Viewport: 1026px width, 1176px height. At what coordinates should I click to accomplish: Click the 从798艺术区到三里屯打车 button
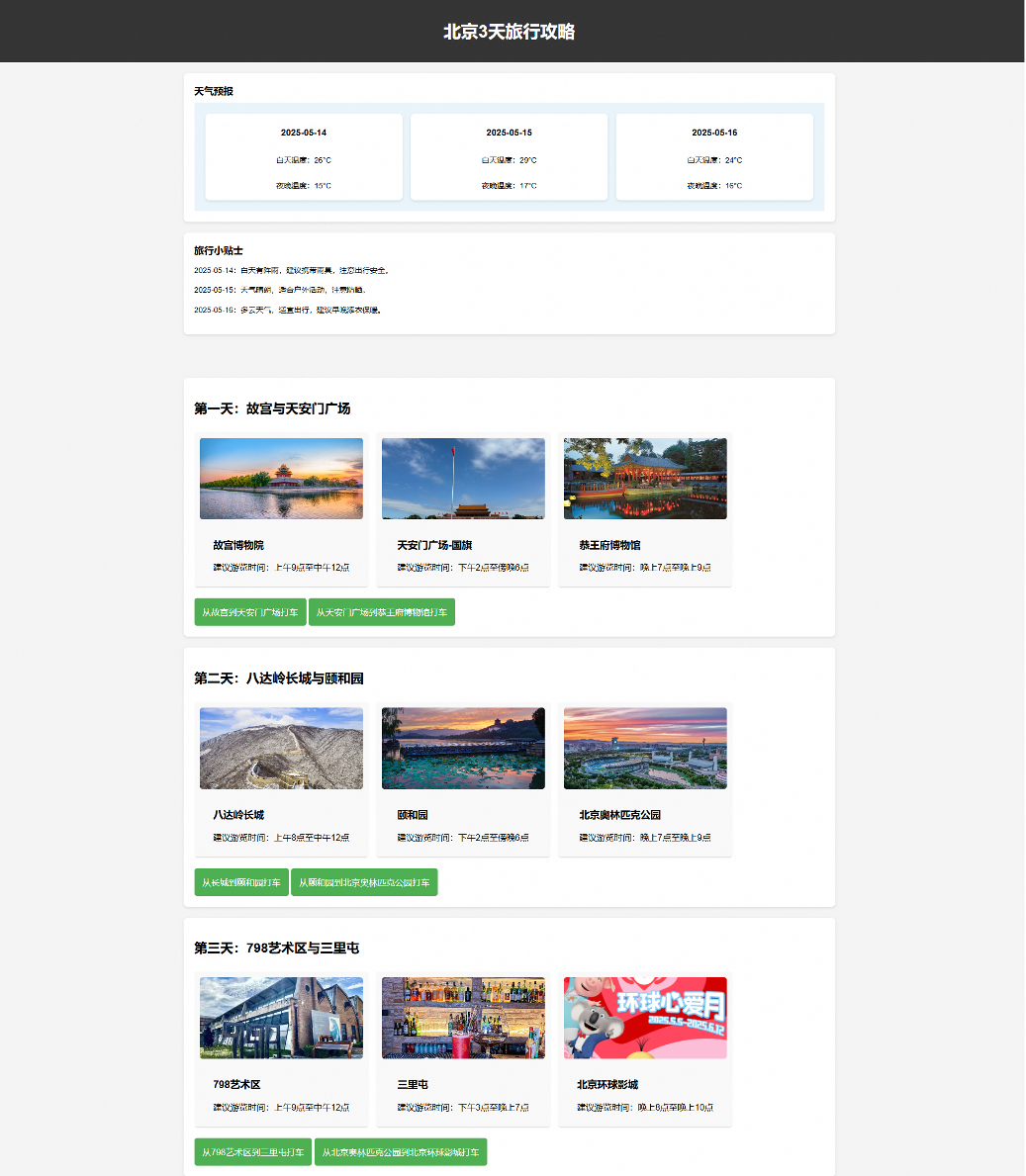(252, 1152)
